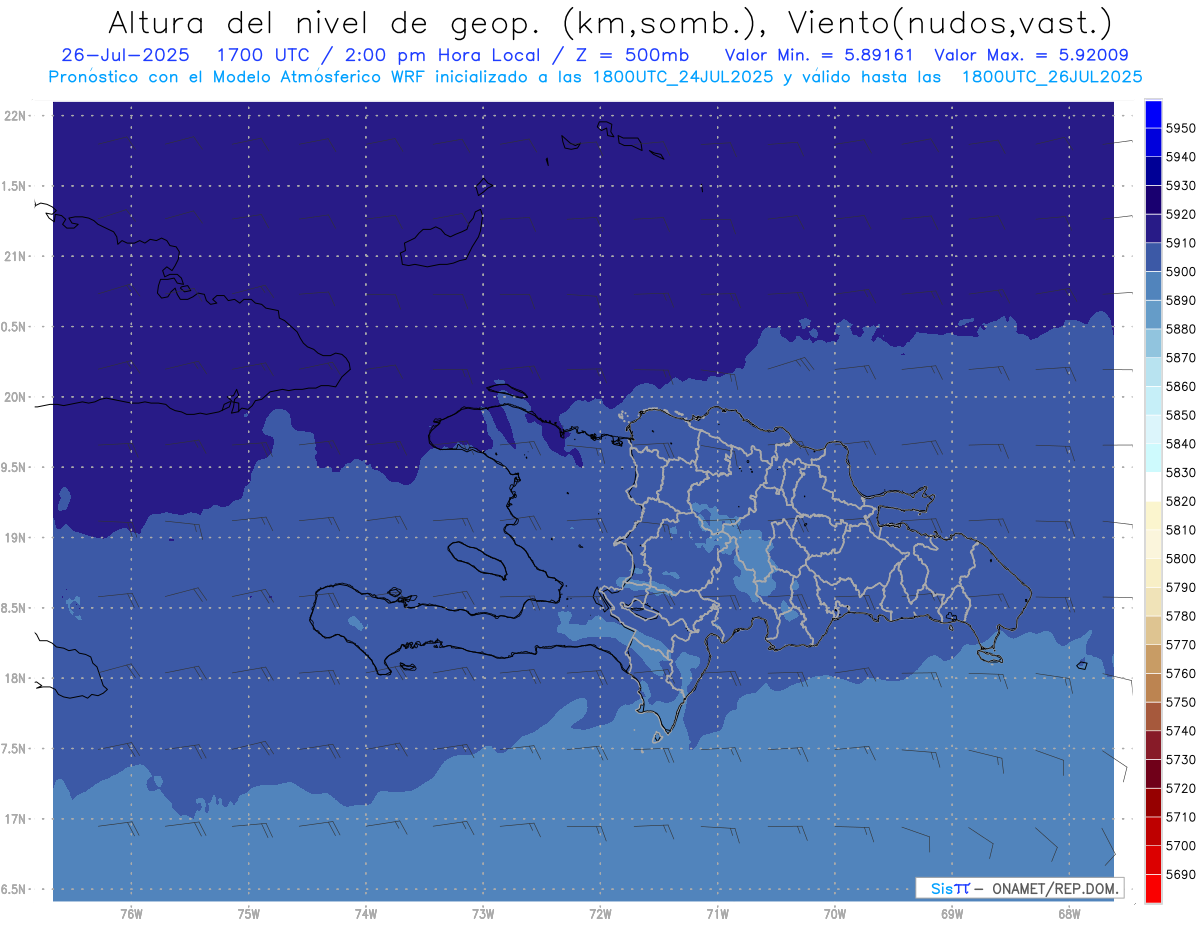Click the legend value 5770
The height and width of the screenshot is (927, 1200).
coord(1180,645)
